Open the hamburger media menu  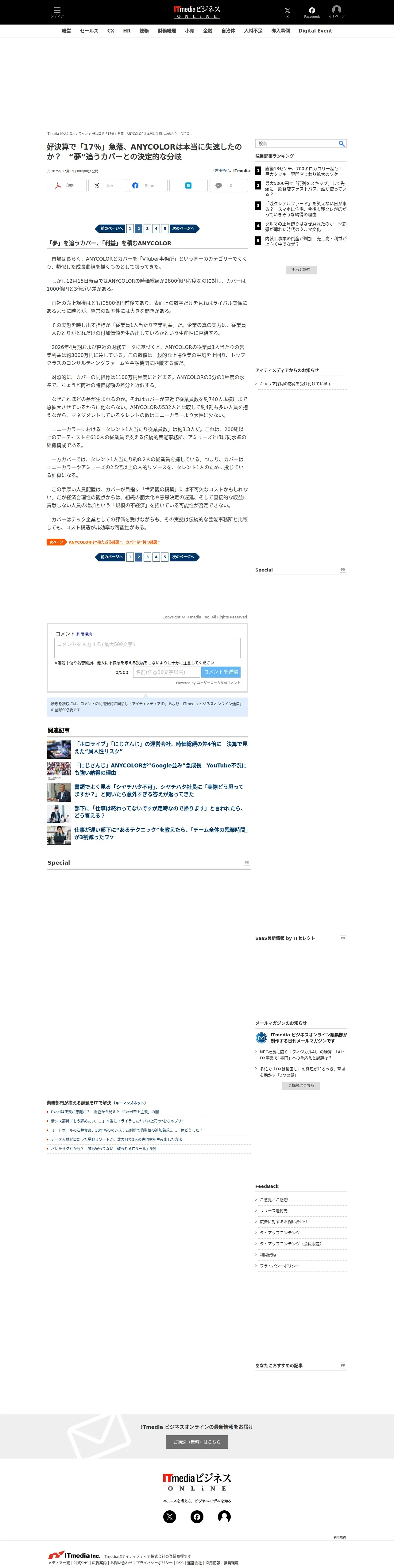57,12
